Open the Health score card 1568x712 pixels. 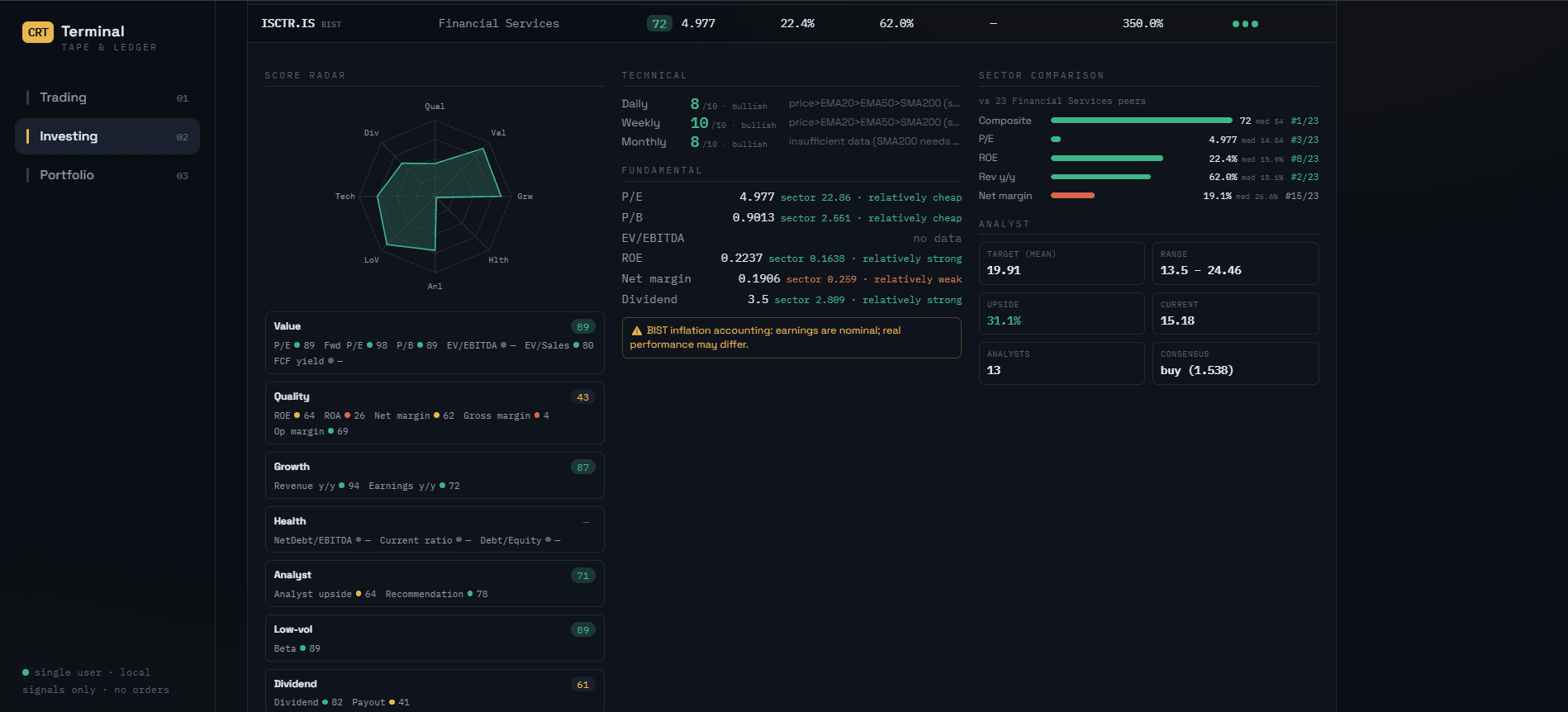click(435, 529)
